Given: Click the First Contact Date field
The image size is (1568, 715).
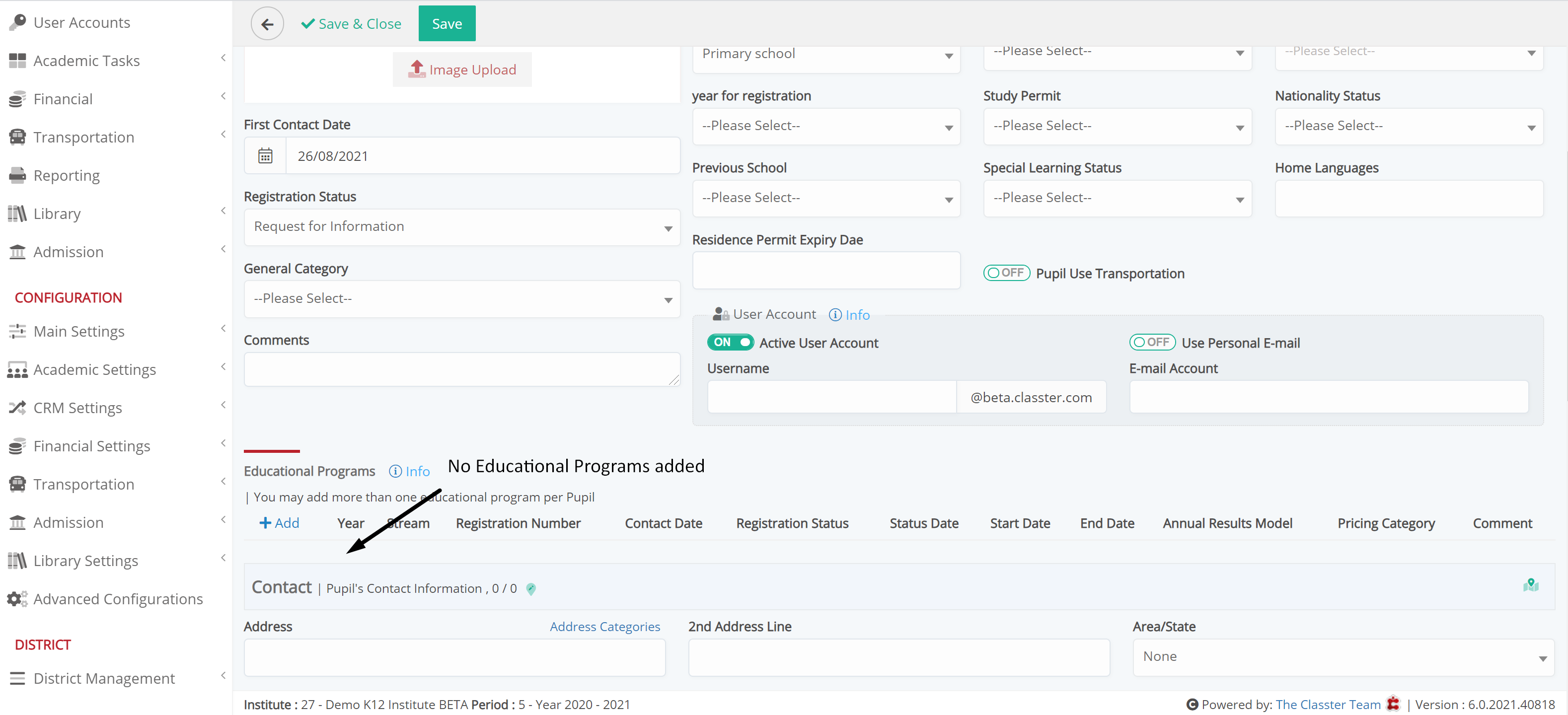Looking at the screenshot, I should [483, 156].
